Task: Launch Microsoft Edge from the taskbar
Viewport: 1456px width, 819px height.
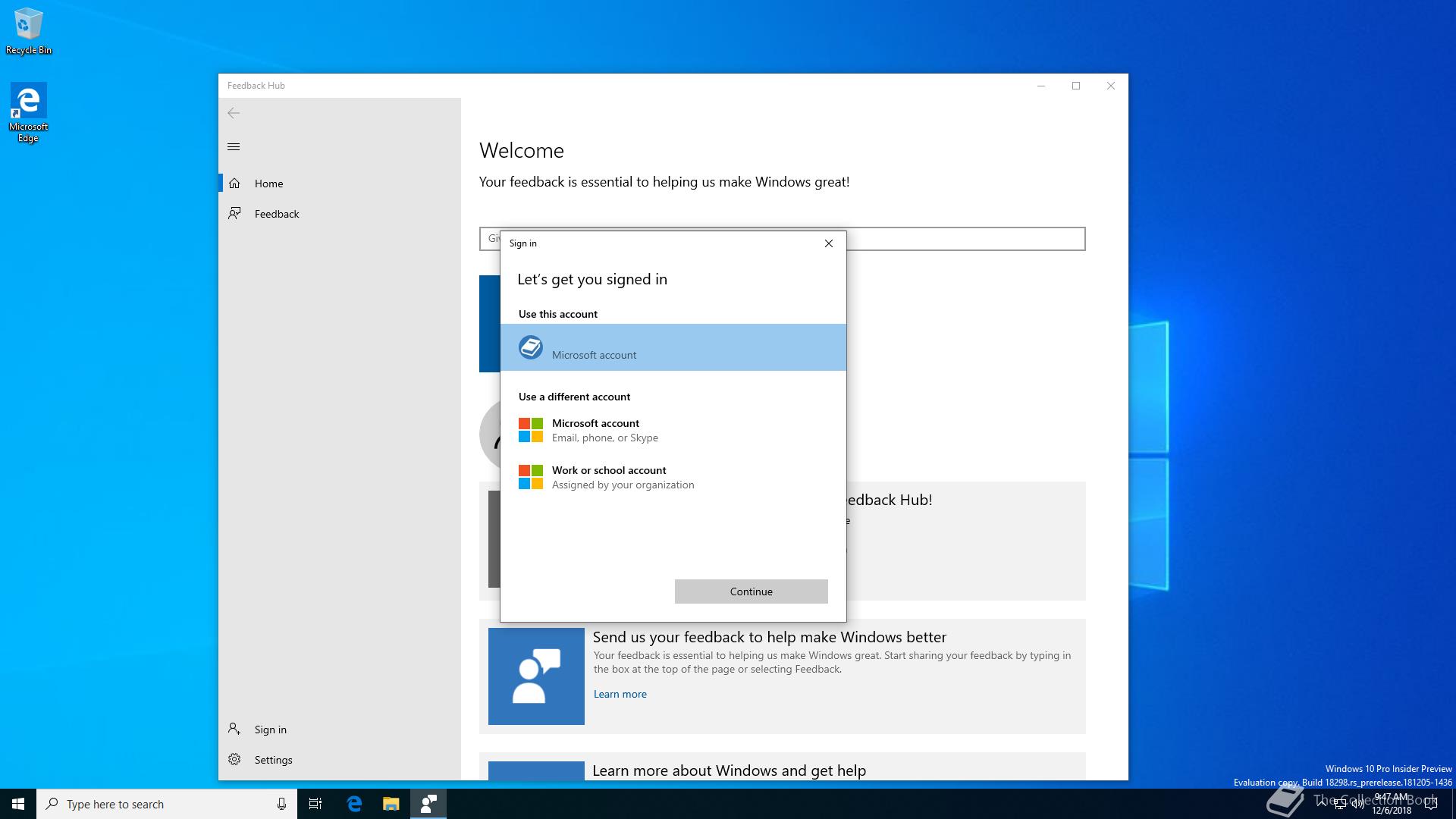Action: click(354, 804)
